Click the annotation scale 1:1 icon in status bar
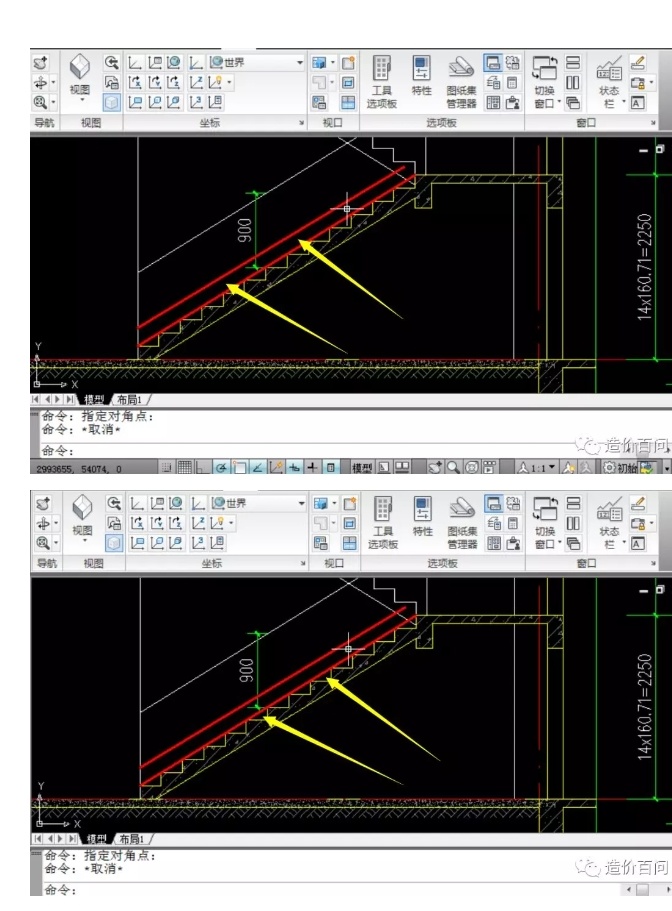This screenshot has width=672, height=911. 532,467
